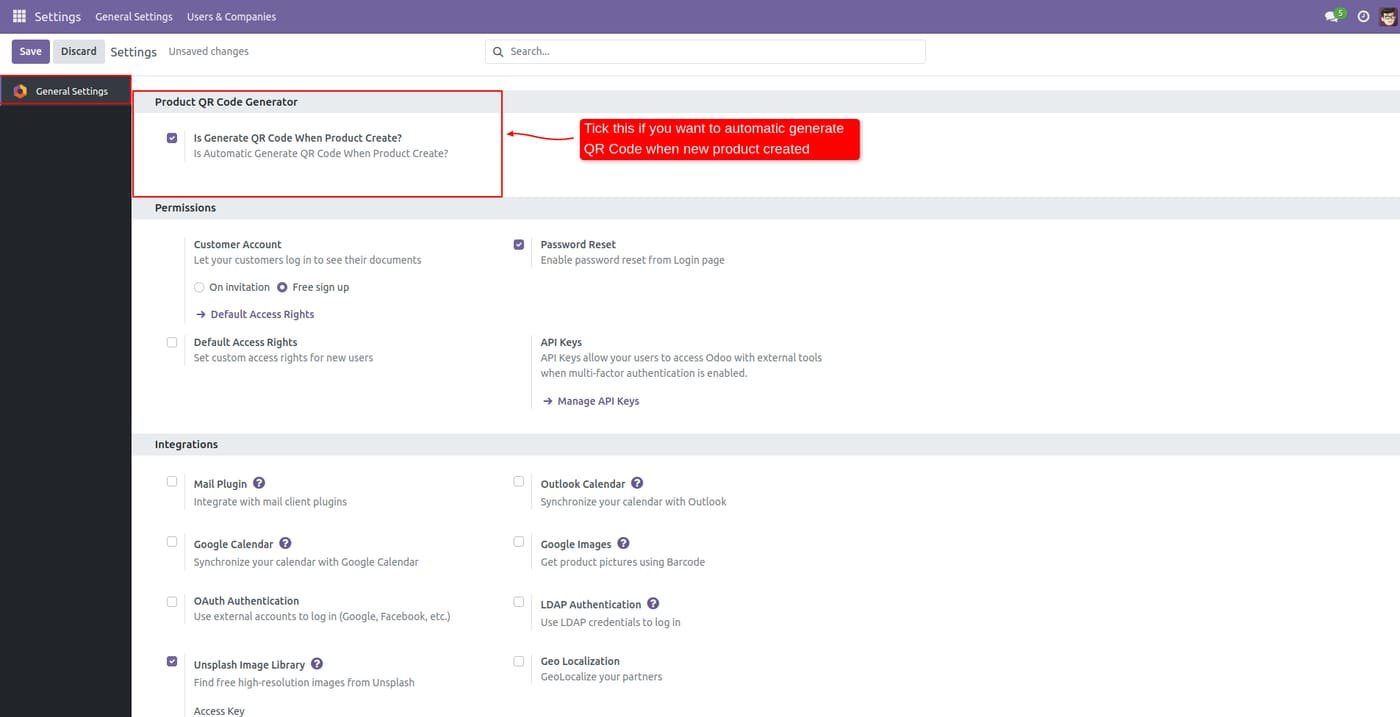Click the Customer Account setting label
This screenshot has height=717, width=1400.
coord(238,244)
